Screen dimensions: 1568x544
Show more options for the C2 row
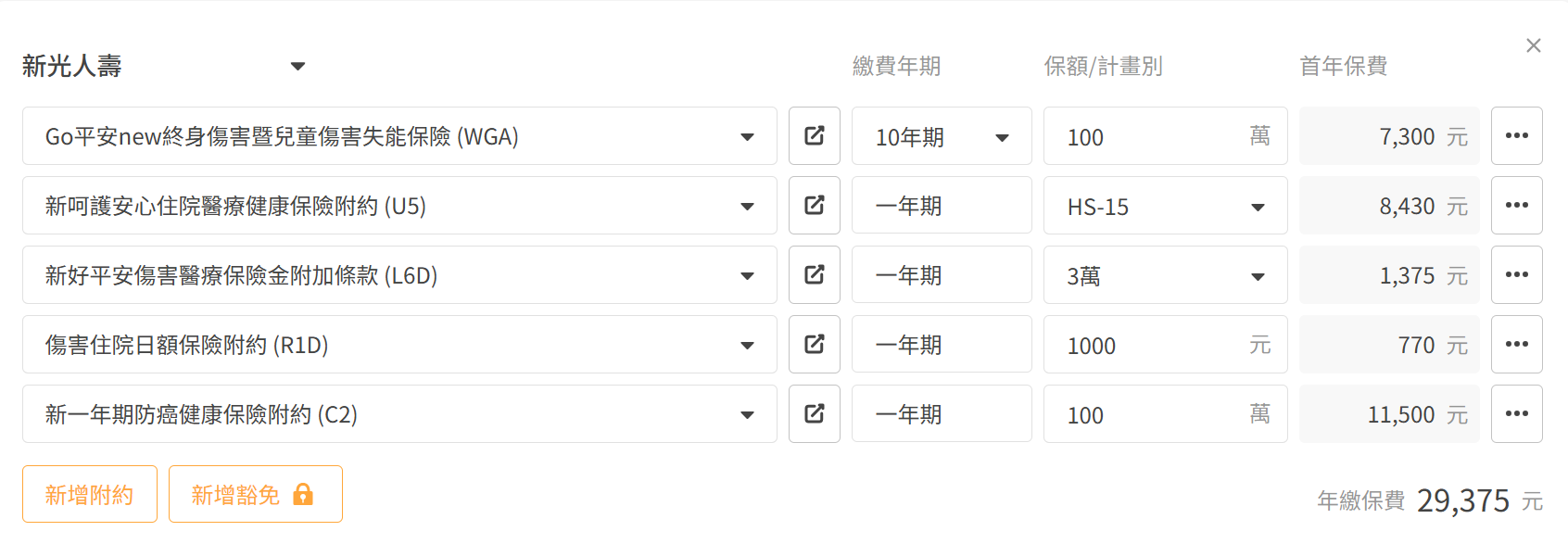[1516, 414]
